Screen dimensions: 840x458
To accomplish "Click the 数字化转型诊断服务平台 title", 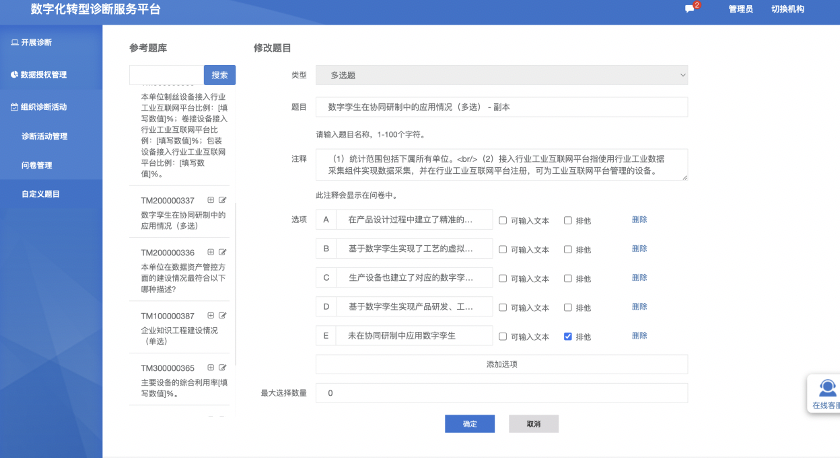I will [95, 9].
